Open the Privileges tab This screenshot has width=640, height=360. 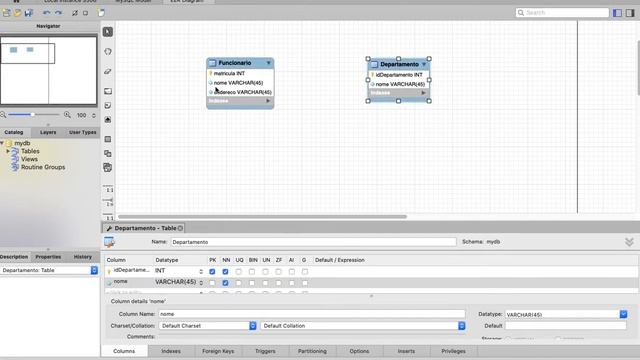[453, 351]
